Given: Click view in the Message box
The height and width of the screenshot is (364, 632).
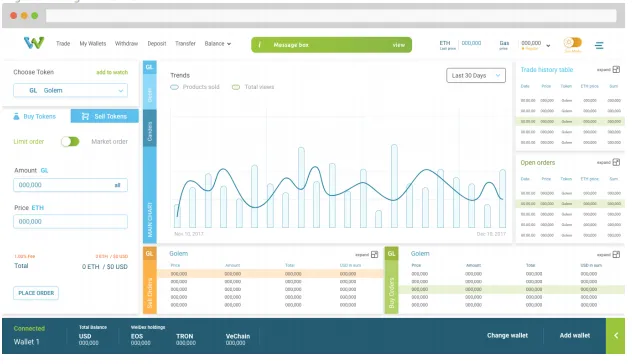Looking at the screenshot, I should tap(399, 45).
